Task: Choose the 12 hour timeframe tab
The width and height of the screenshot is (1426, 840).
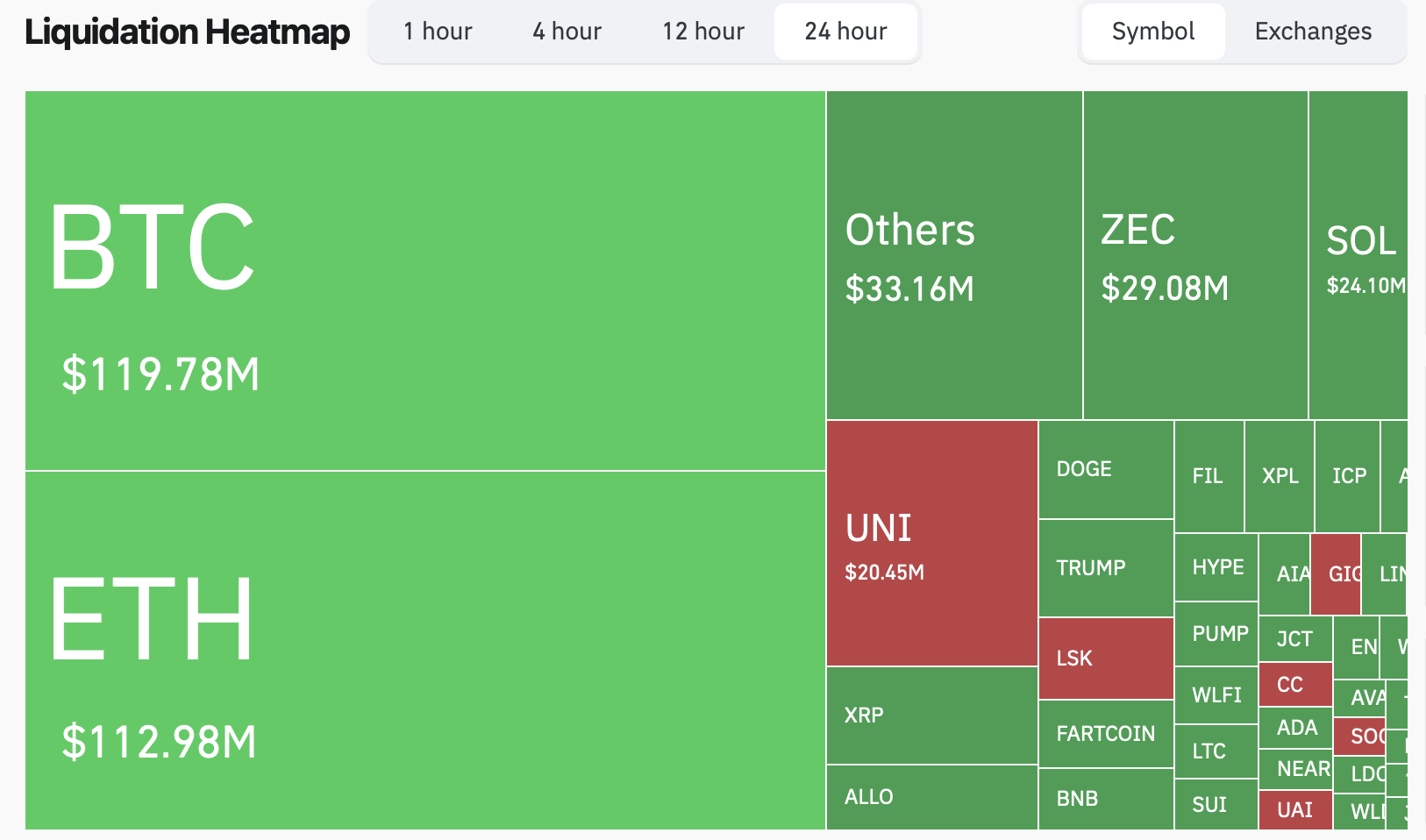Action: [703, 32]
